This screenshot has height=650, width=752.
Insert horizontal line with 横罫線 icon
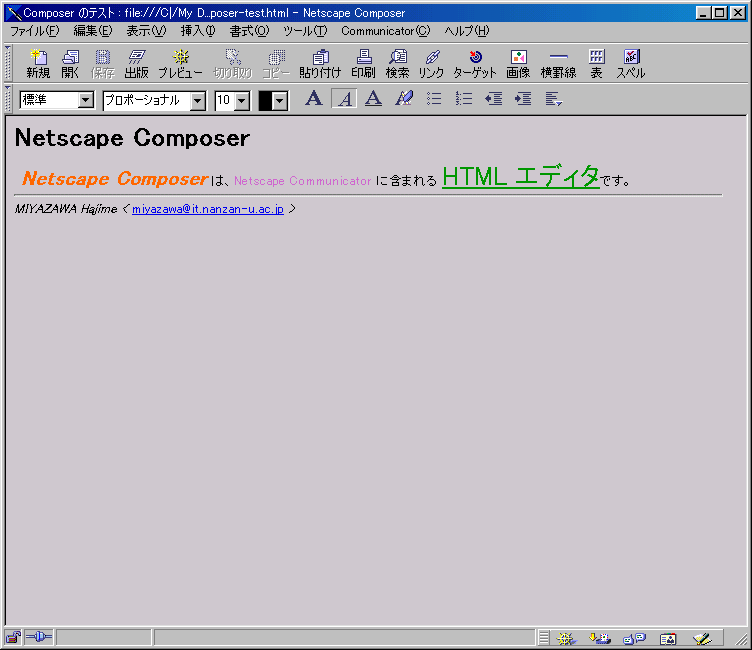coord(558,63)
